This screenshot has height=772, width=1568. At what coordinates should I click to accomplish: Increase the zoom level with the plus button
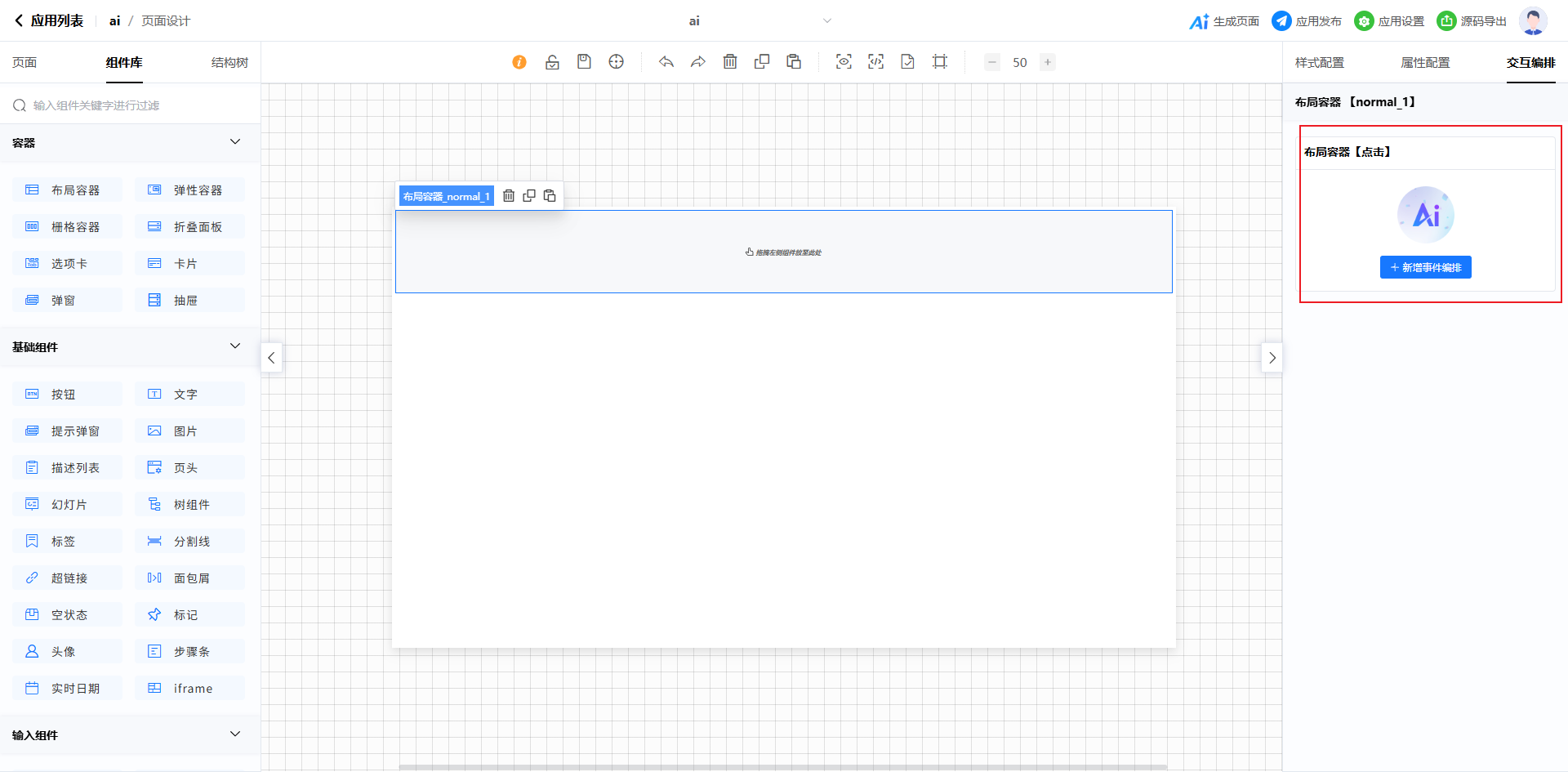1048,62
